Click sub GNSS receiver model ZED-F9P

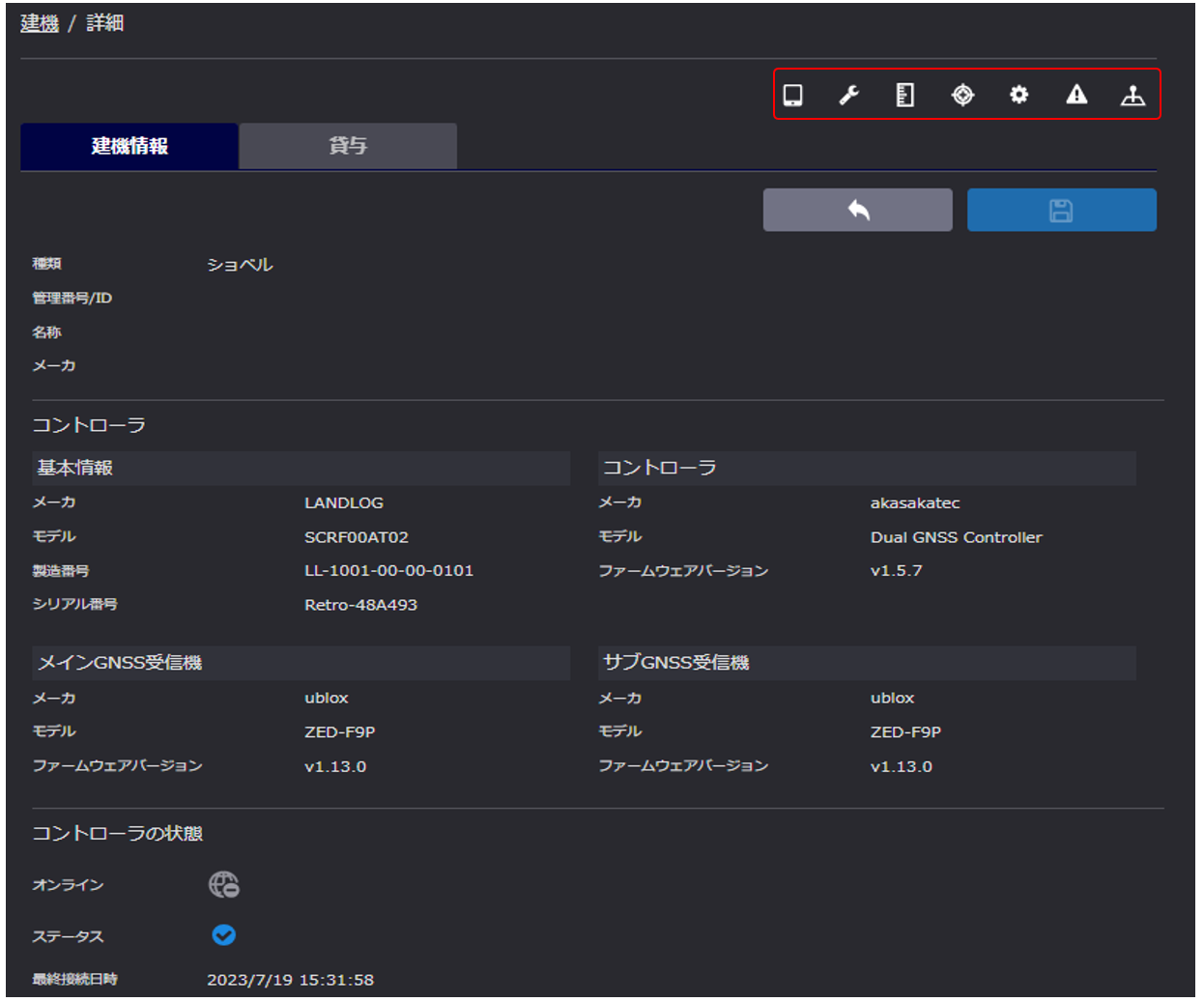point(905,732)
